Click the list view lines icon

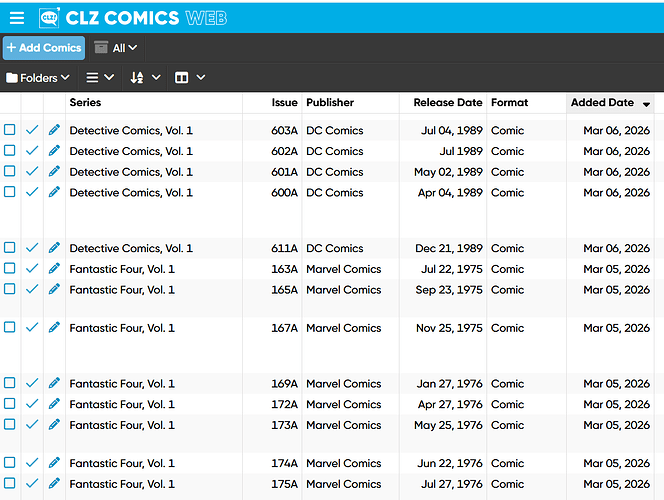[x=92, y=77]
